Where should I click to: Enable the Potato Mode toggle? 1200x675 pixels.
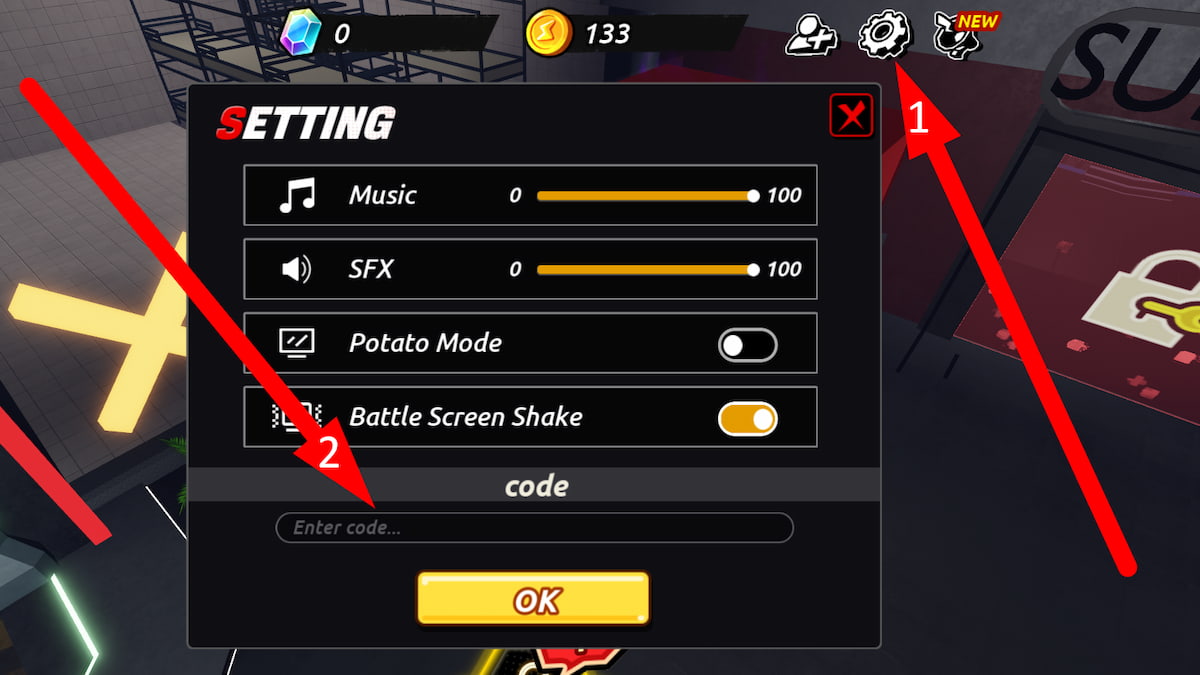pyautogui.click(x=748, y=345)
